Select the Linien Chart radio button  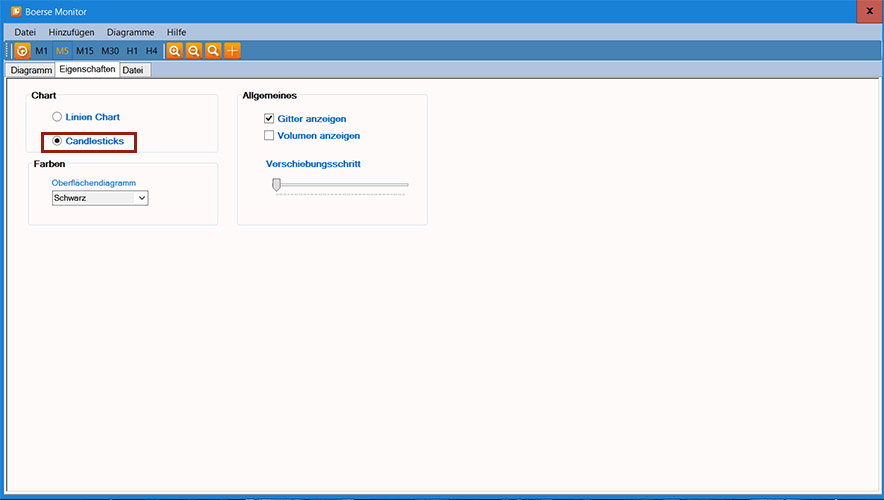tap(57, 117)
